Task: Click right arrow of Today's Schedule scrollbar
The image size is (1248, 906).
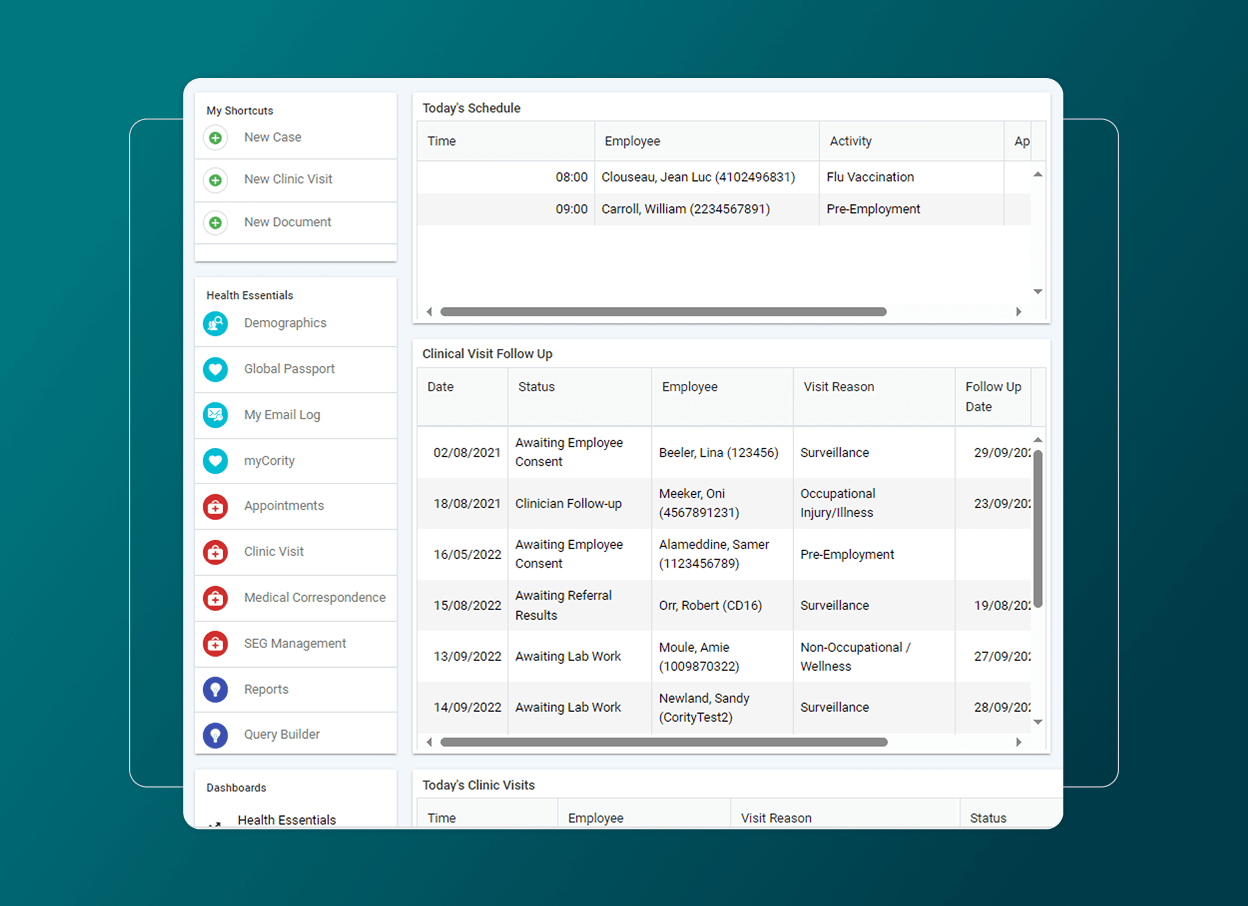Action: pyautogui.click(x=1019, y=311)
